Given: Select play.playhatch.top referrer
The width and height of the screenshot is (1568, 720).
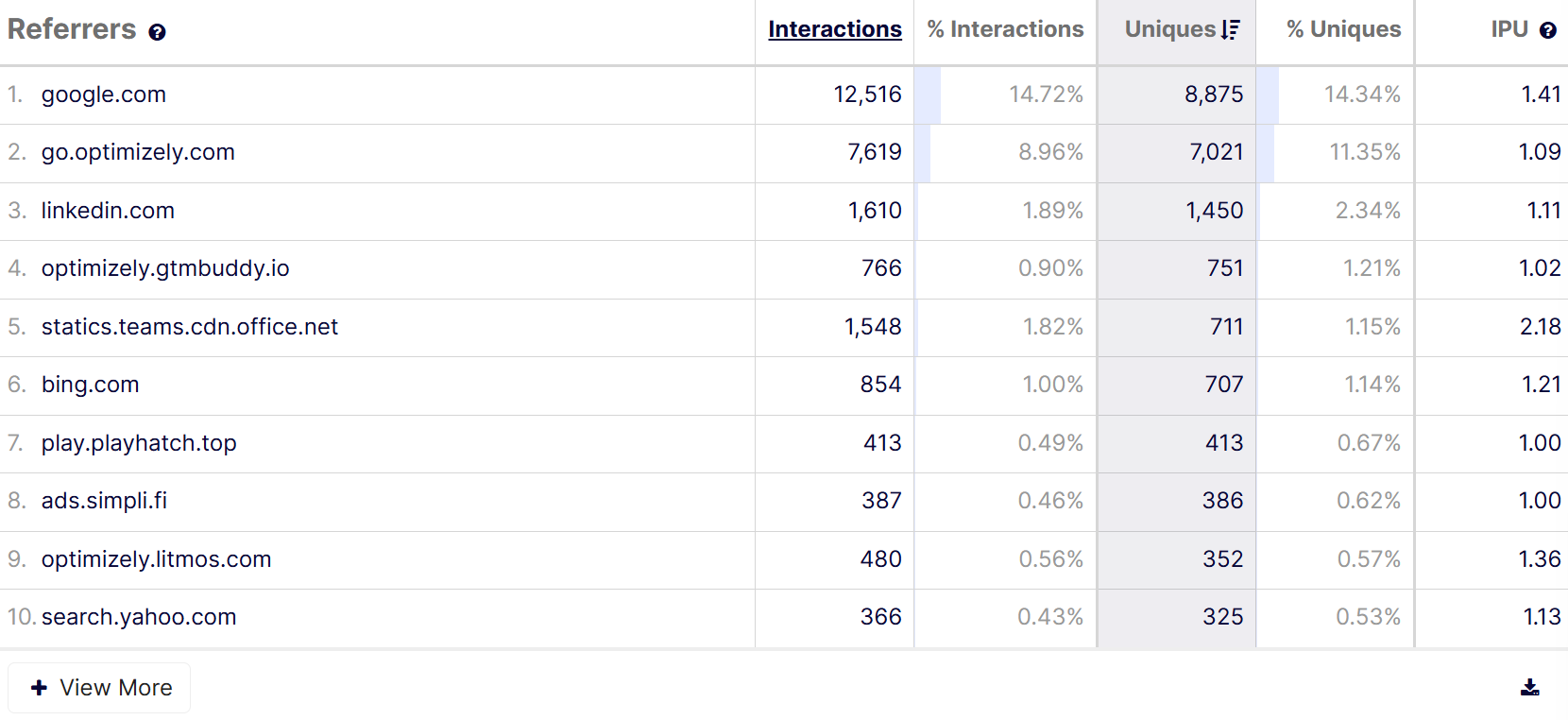Looking at the screenshot, I should (x=139, y=443).
